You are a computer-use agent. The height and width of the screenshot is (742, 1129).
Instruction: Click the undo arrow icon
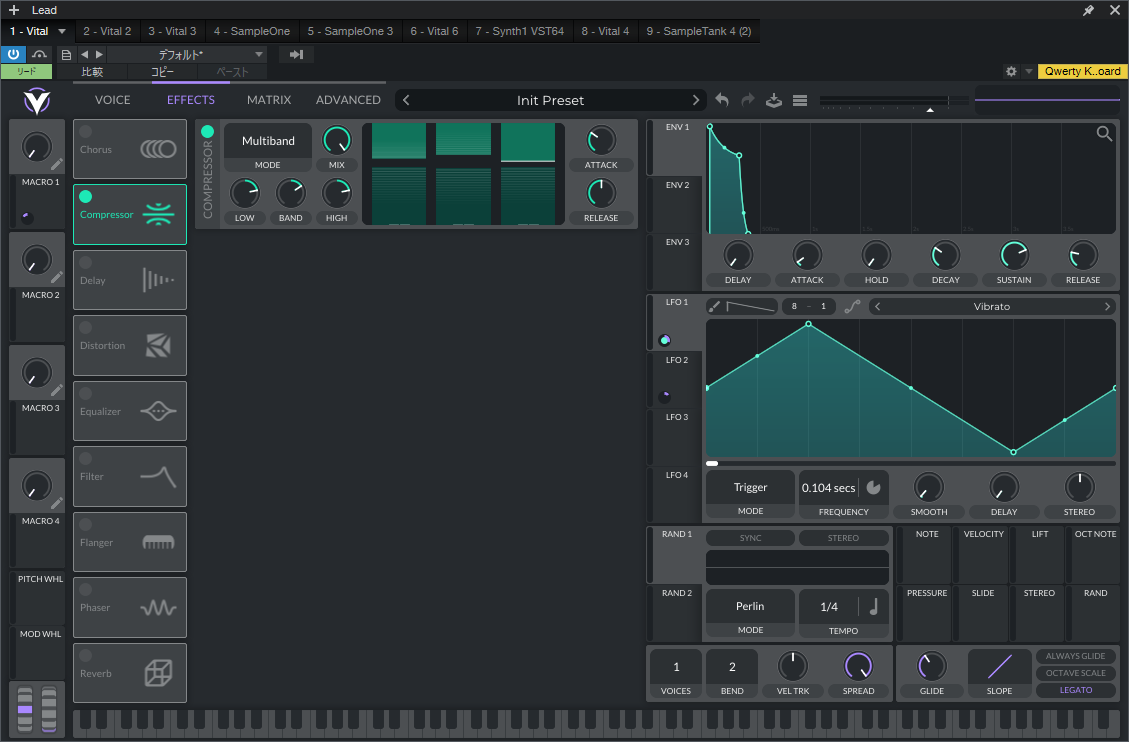(722, 100)
